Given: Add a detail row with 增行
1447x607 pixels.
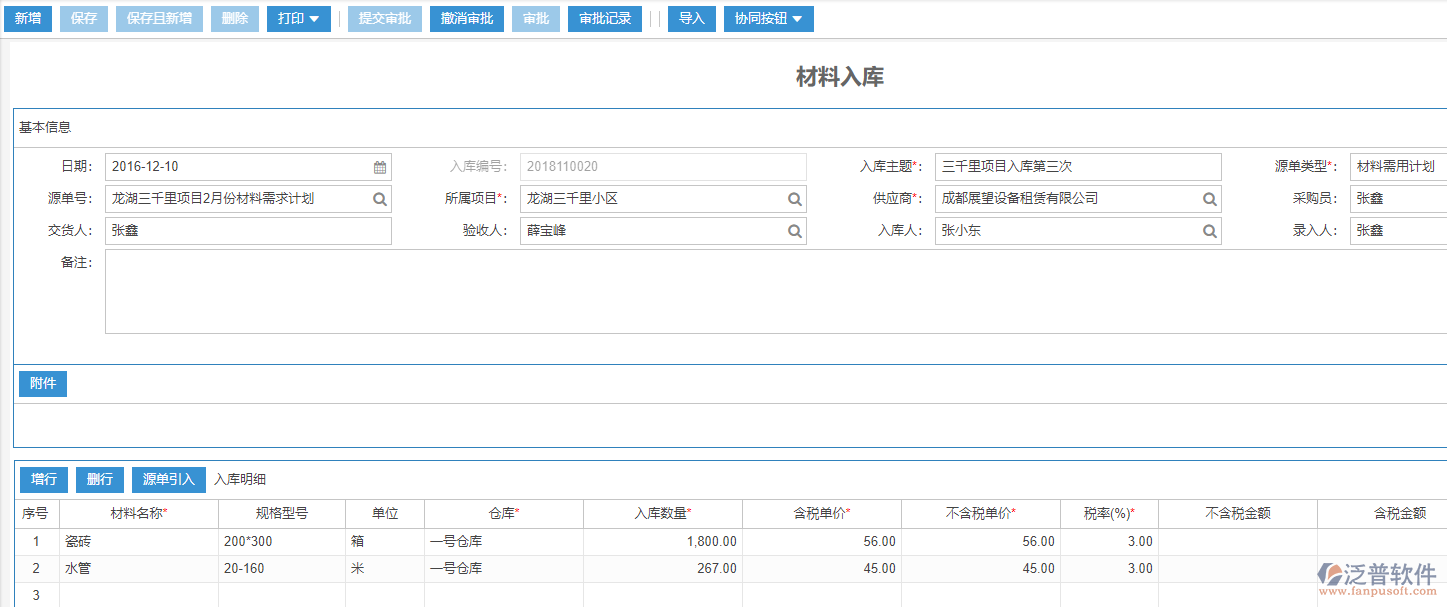Looking at the screenshot, I should [x=43, y=479].
